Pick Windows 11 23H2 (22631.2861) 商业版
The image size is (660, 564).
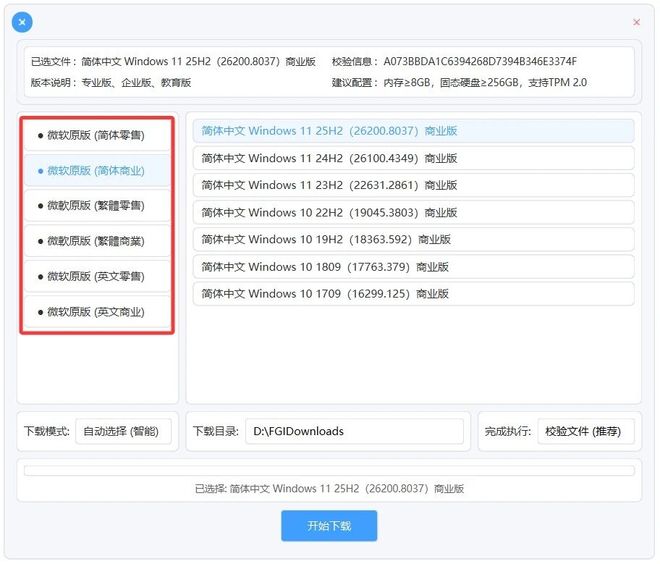413,185
